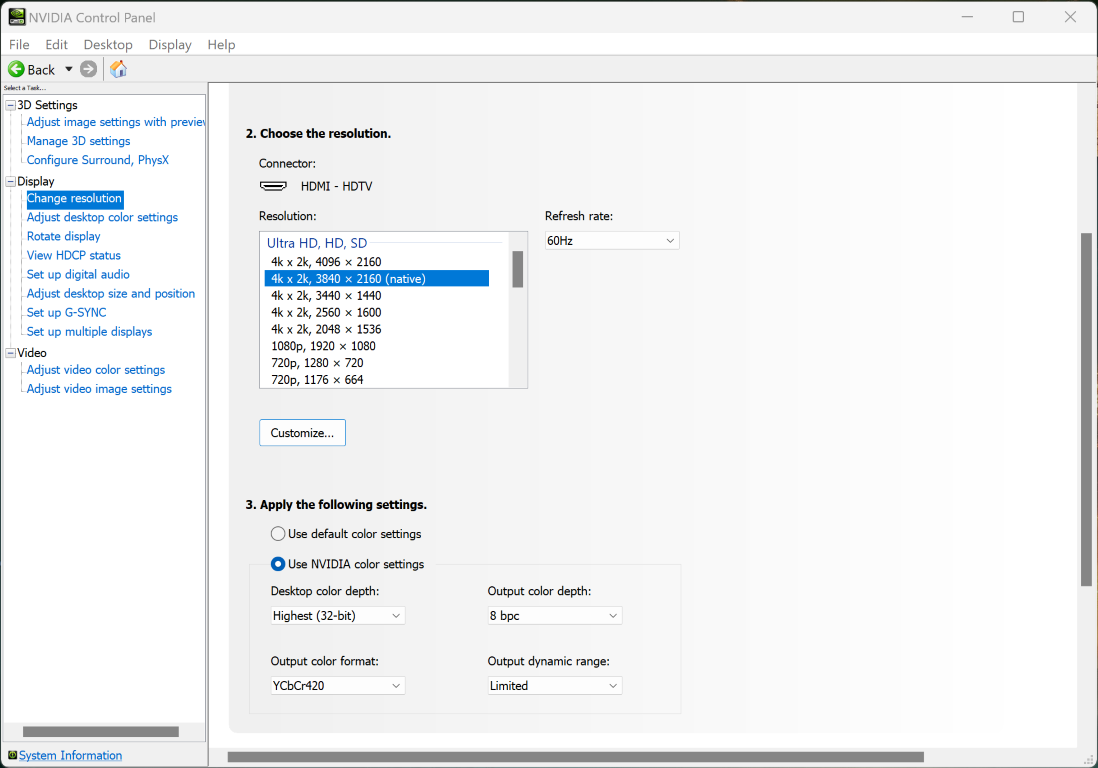Open the Help menu
The width and height of the screenshot is (1098, 768).
pos(221,45)
